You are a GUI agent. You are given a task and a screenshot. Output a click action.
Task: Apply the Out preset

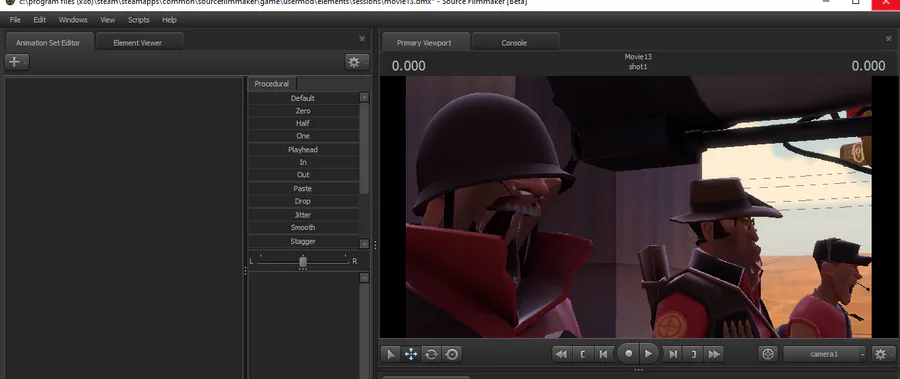[x=303, y=175]
